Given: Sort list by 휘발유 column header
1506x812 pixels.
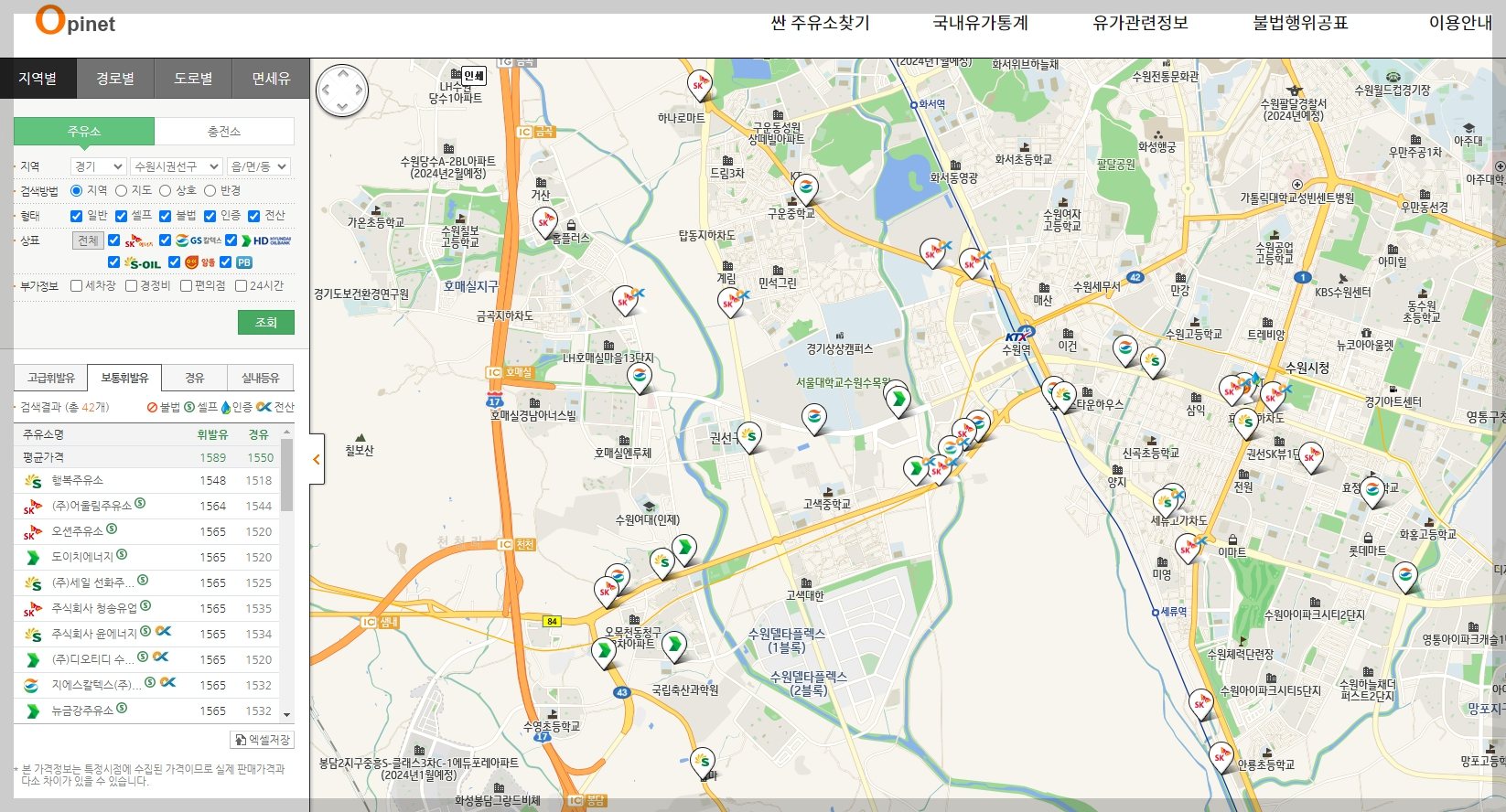Looking at the screenshot, I should 213,434.
